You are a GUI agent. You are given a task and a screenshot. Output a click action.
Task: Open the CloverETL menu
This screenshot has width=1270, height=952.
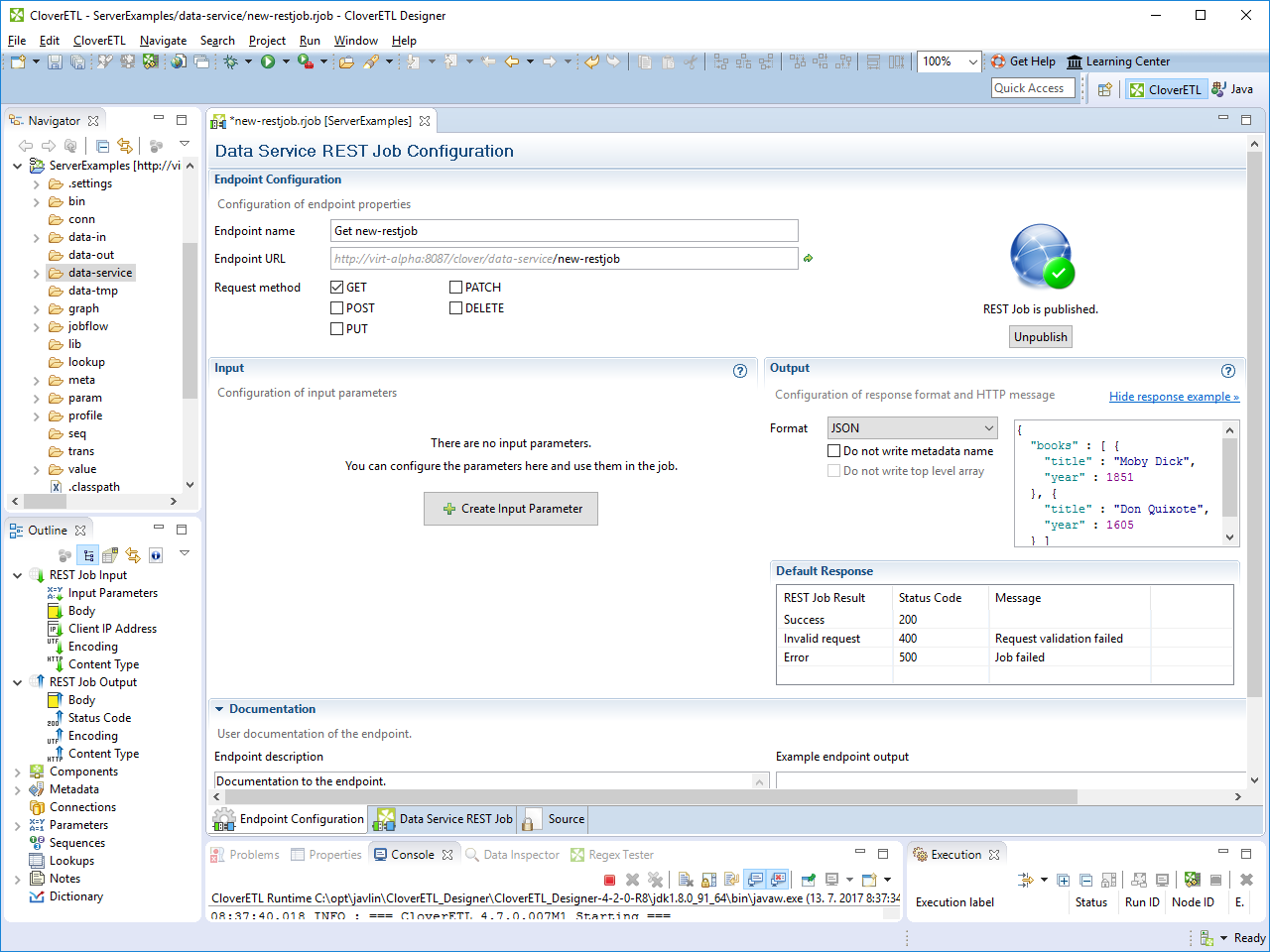click(99, 41)
